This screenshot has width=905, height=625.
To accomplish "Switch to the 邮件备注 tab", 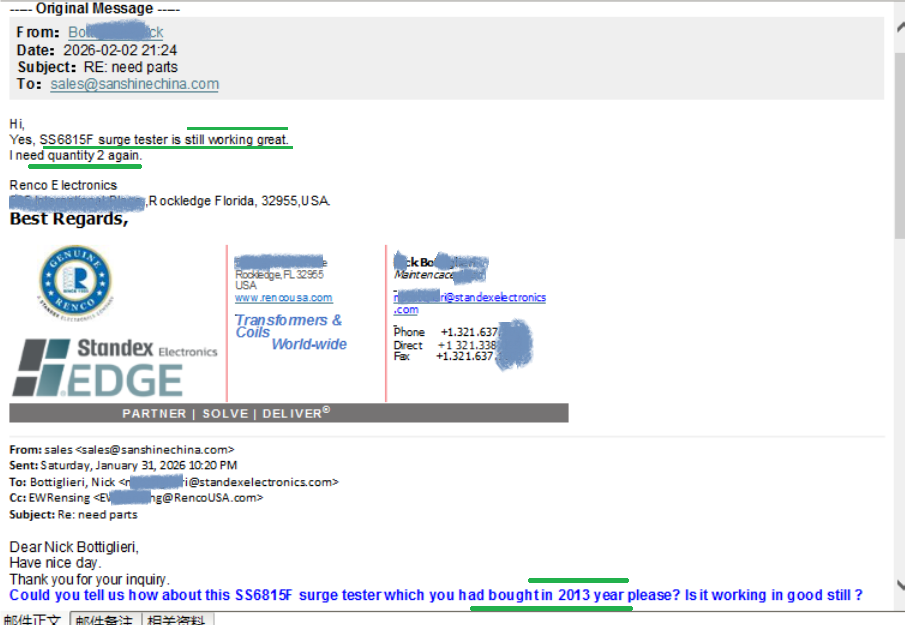I will 105,620.
